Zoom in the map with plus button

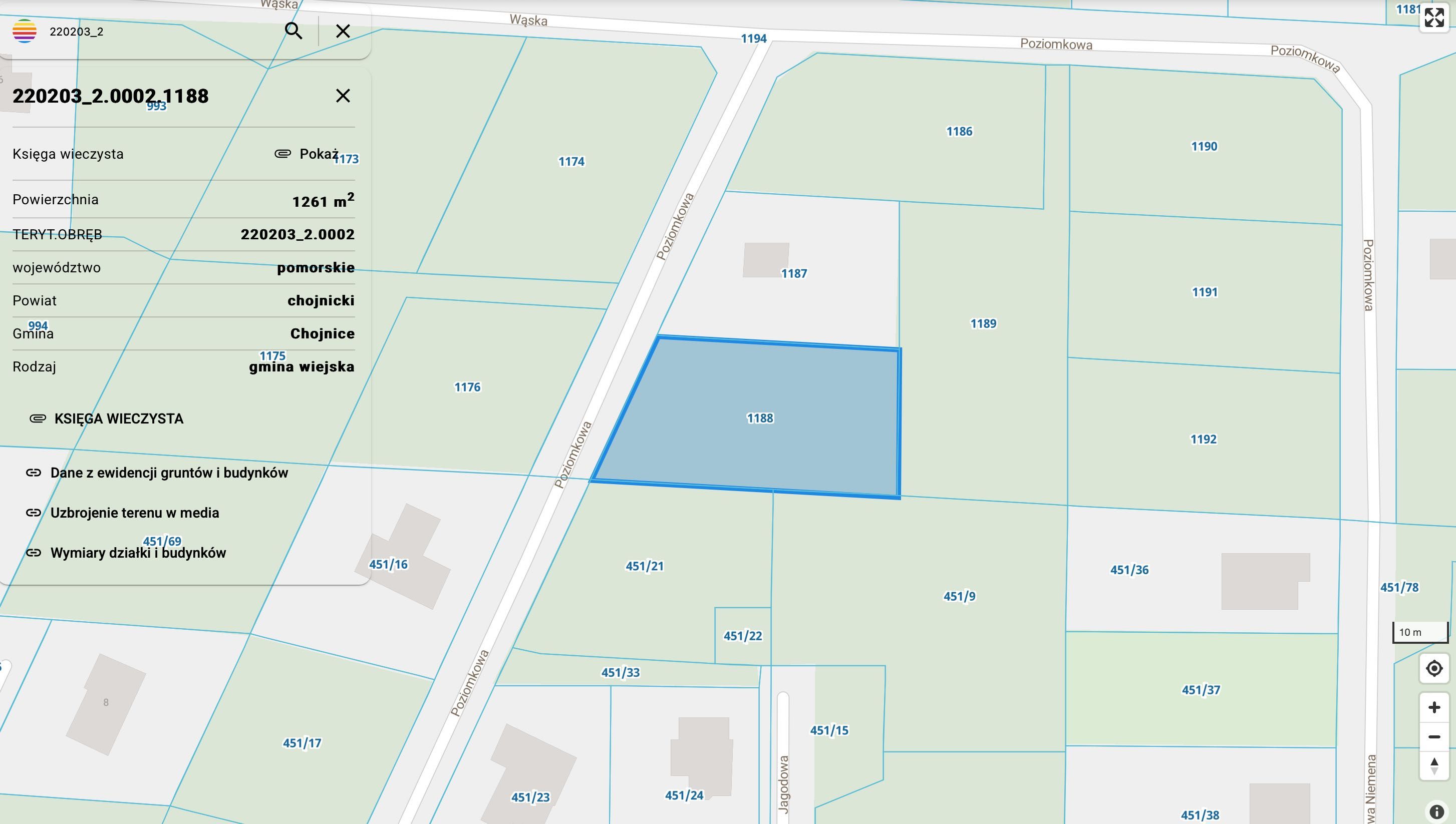tap(1434, 707)
